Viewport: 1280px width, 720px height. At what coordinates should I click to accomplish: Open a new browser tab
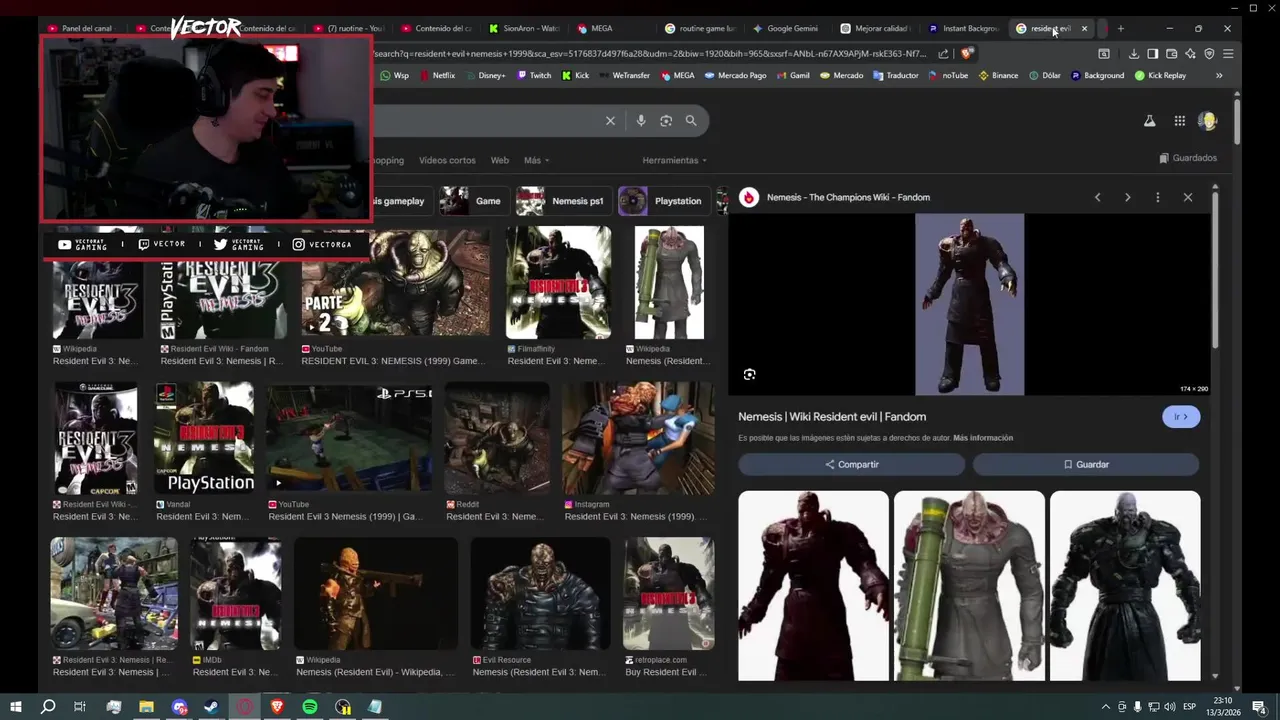coord(1120,28)
